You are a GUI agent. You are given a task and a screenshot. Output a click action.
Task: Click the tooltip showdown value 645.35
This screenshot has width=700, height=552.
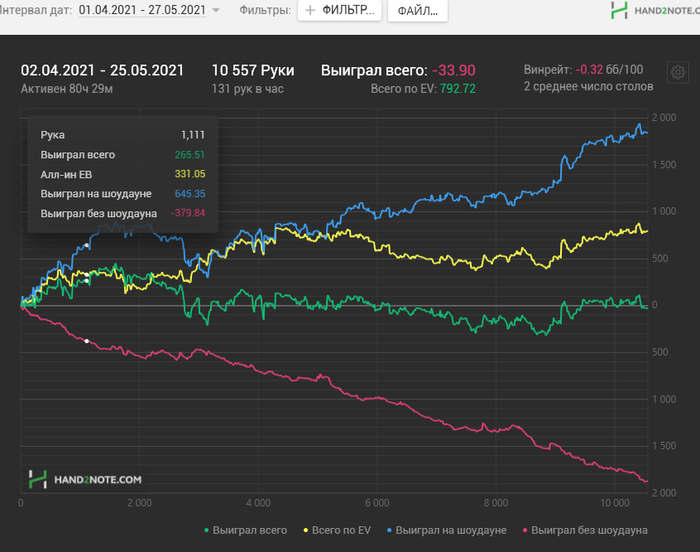190,193
